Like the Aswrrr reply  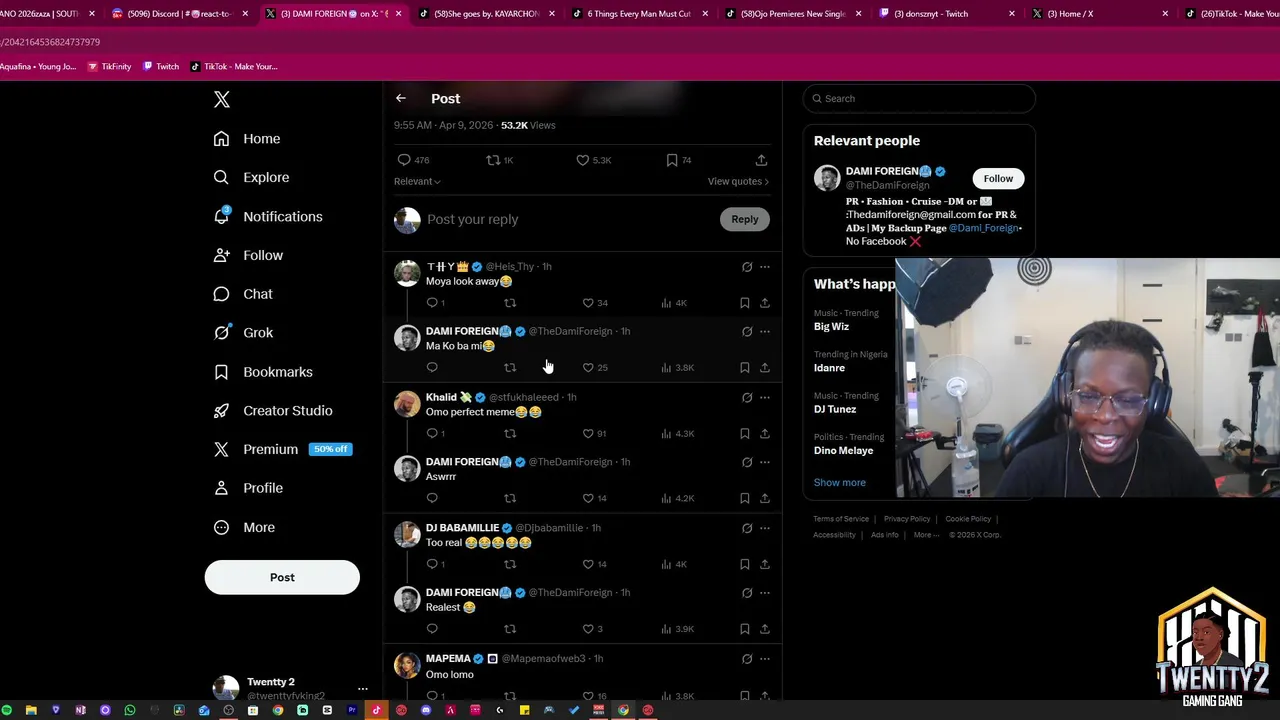tap(588, 498)
